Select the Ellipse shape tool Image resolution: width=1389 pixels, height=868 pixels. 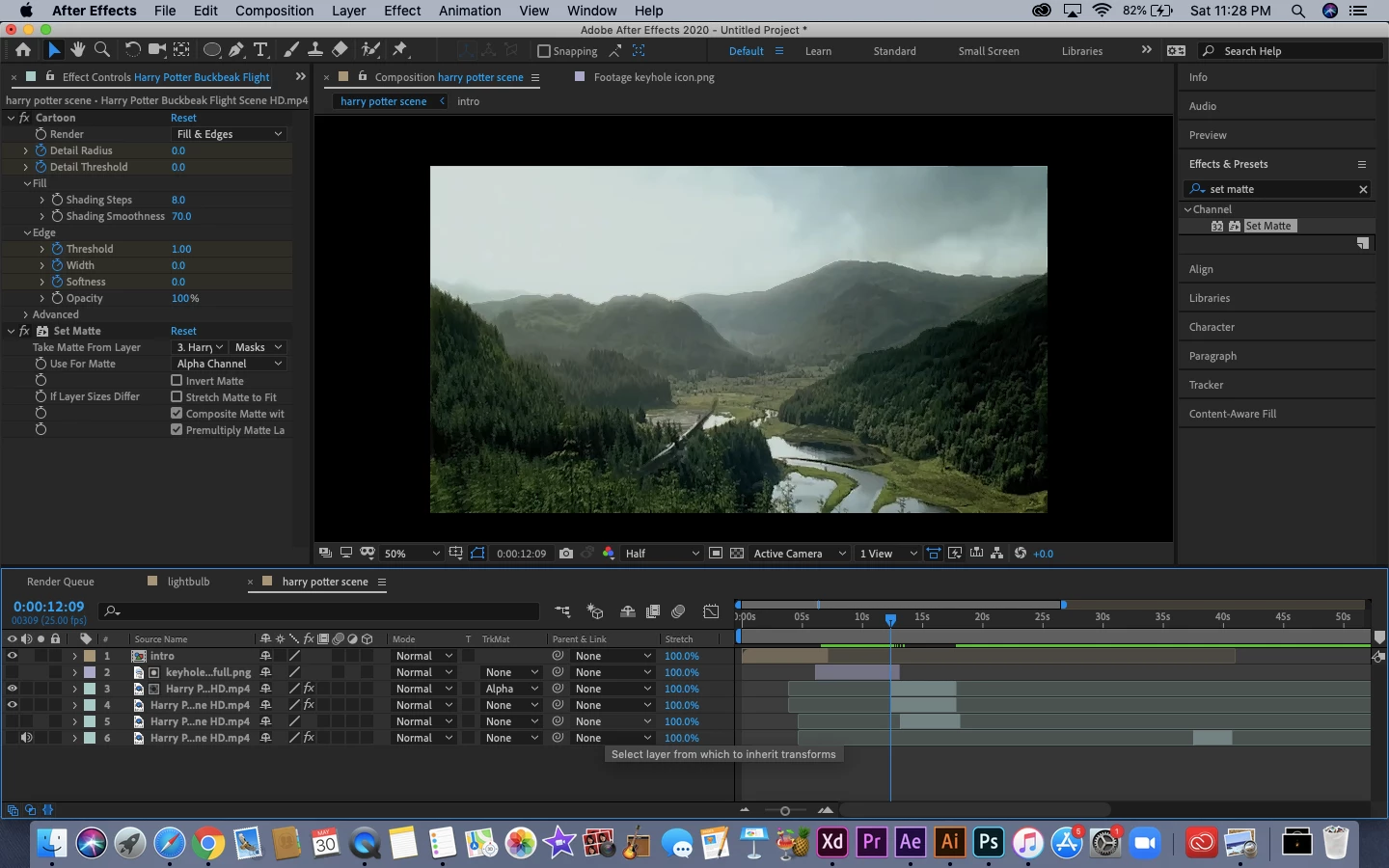(212, 50)
